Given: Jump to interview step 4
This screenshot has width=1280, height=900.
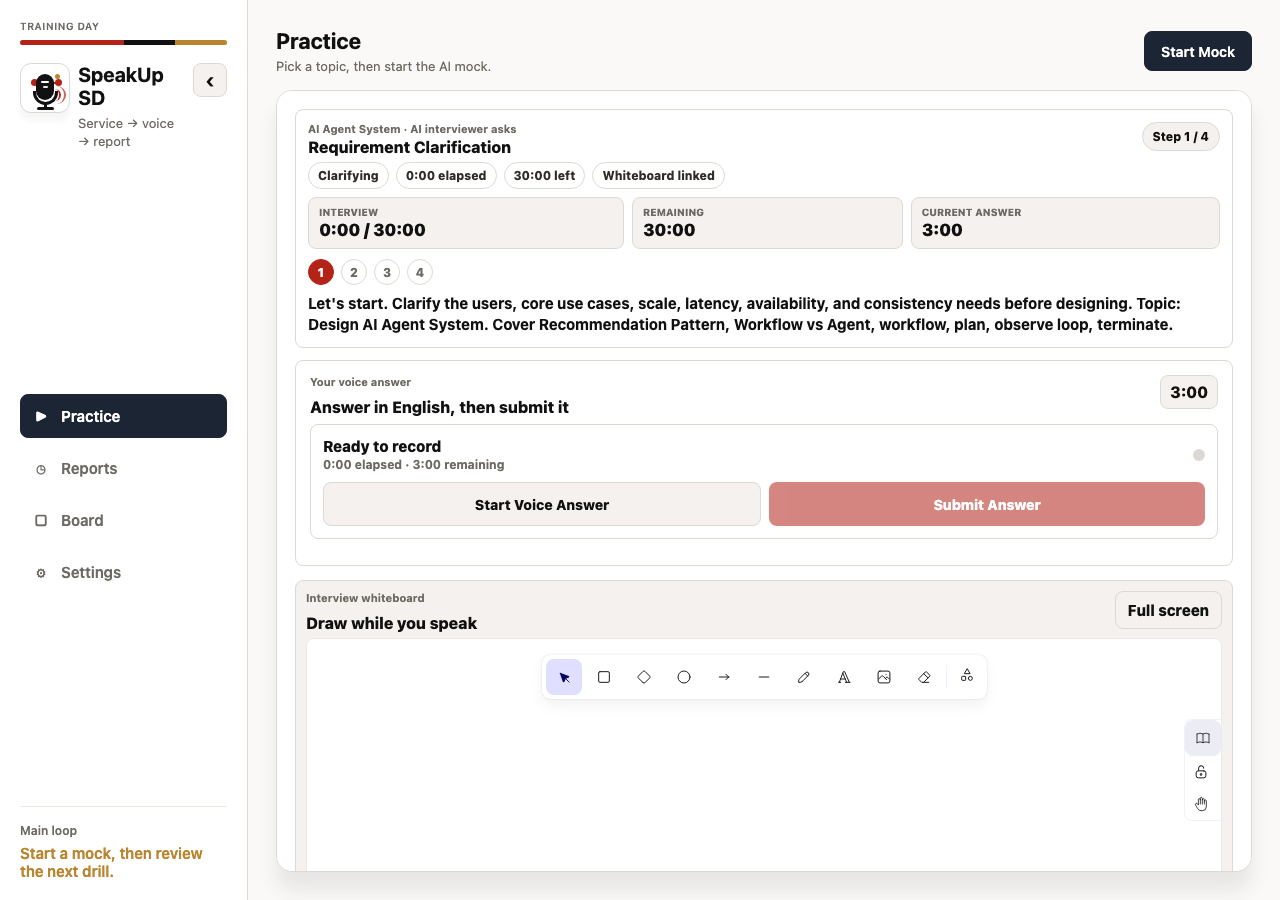Looking at the screenshot, I should pyautogui.click(x=420, y=272).
